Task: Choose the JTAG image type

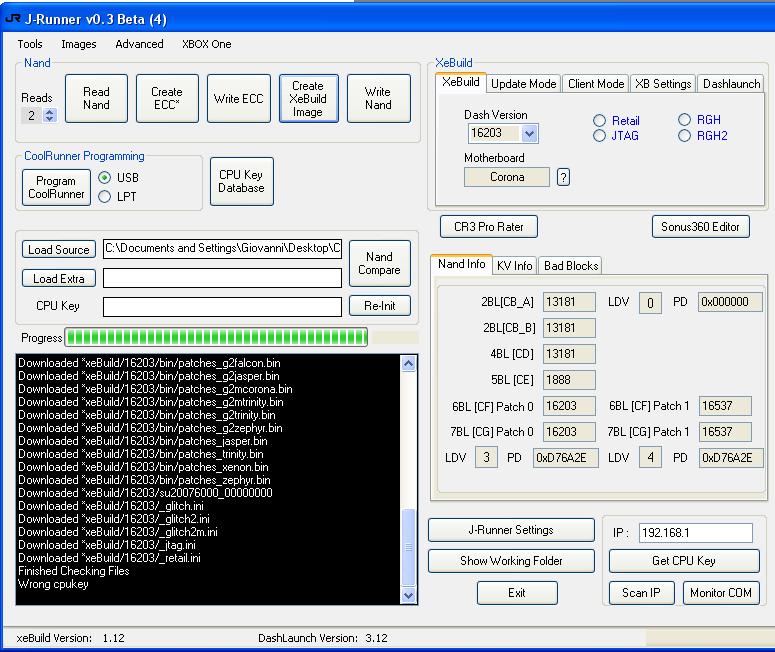Action: pos(599,135)
